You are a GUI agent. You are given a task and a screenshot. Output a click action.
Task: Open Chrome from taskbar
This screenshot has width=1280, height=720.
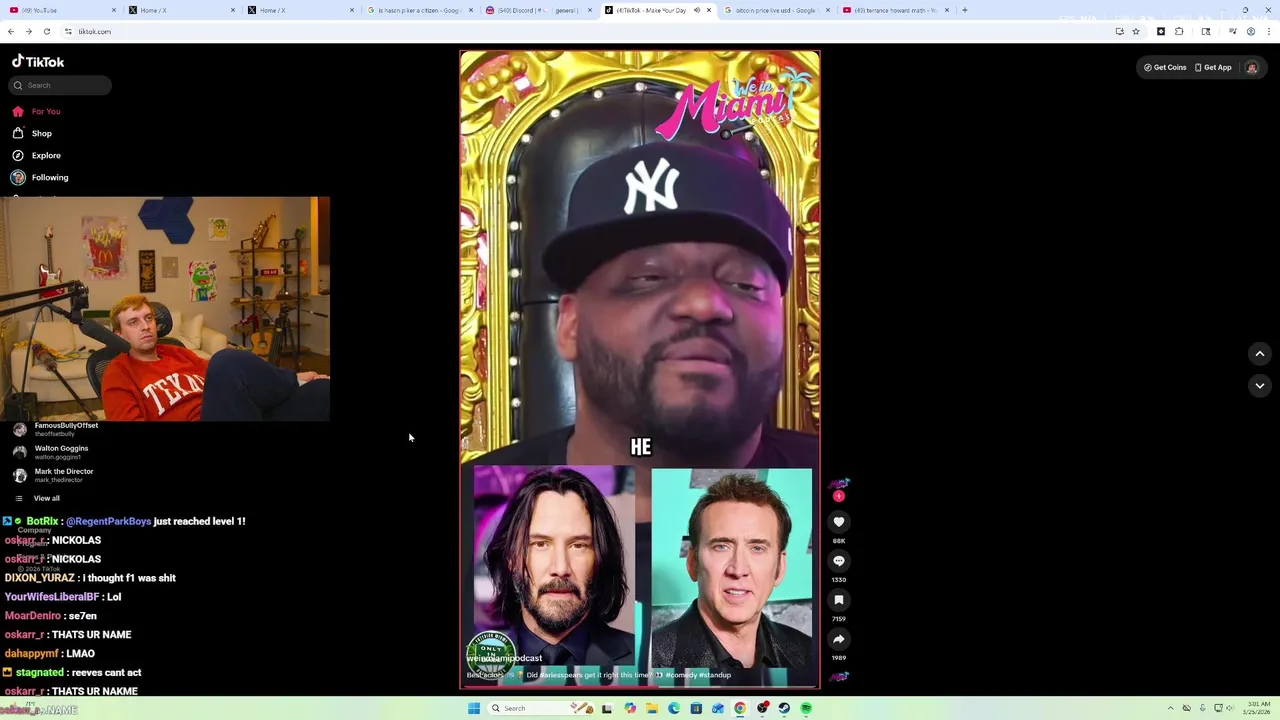pos(740,708)
